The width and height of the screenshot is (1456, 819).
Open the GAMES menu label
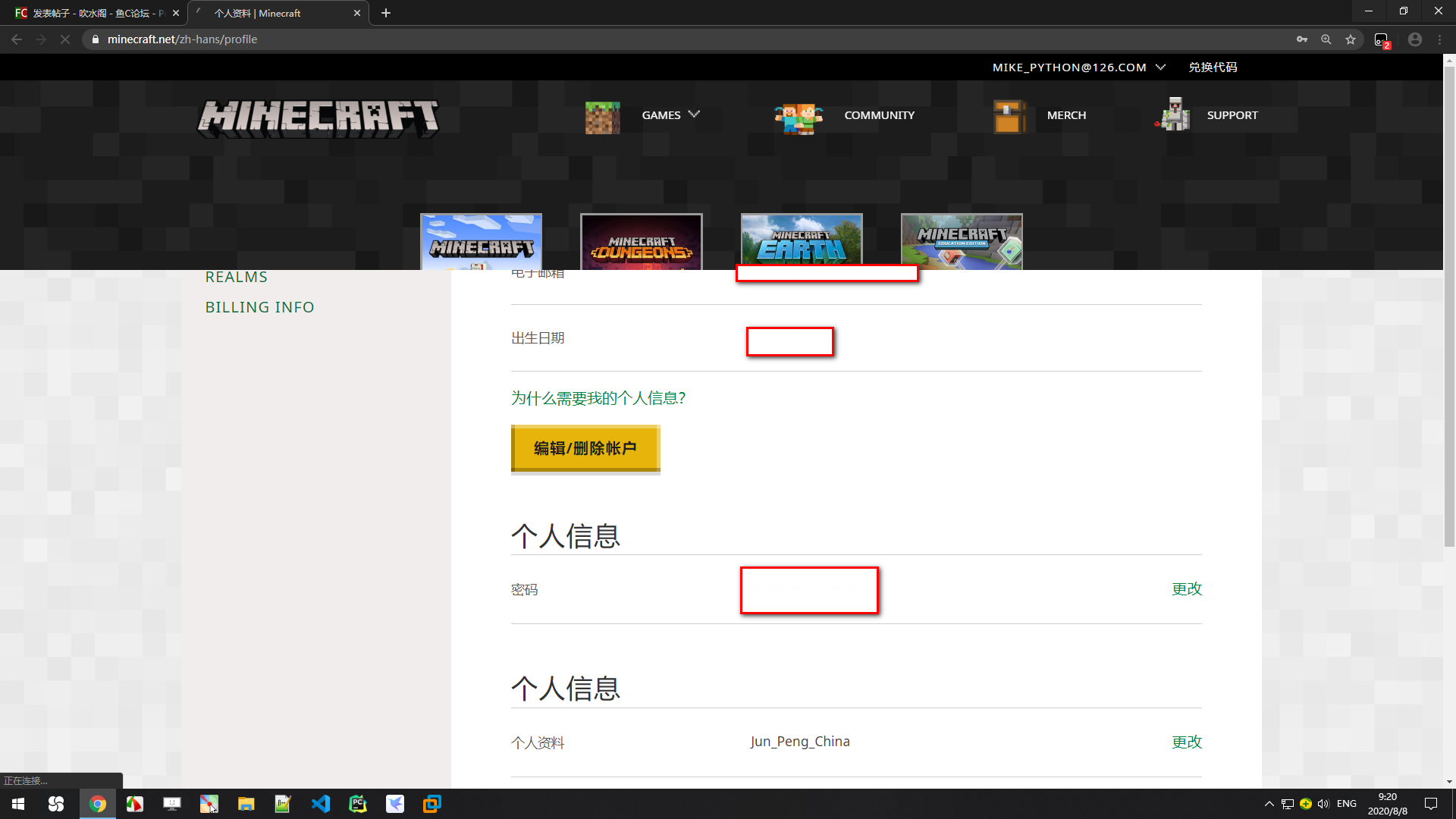pos(661,115)
